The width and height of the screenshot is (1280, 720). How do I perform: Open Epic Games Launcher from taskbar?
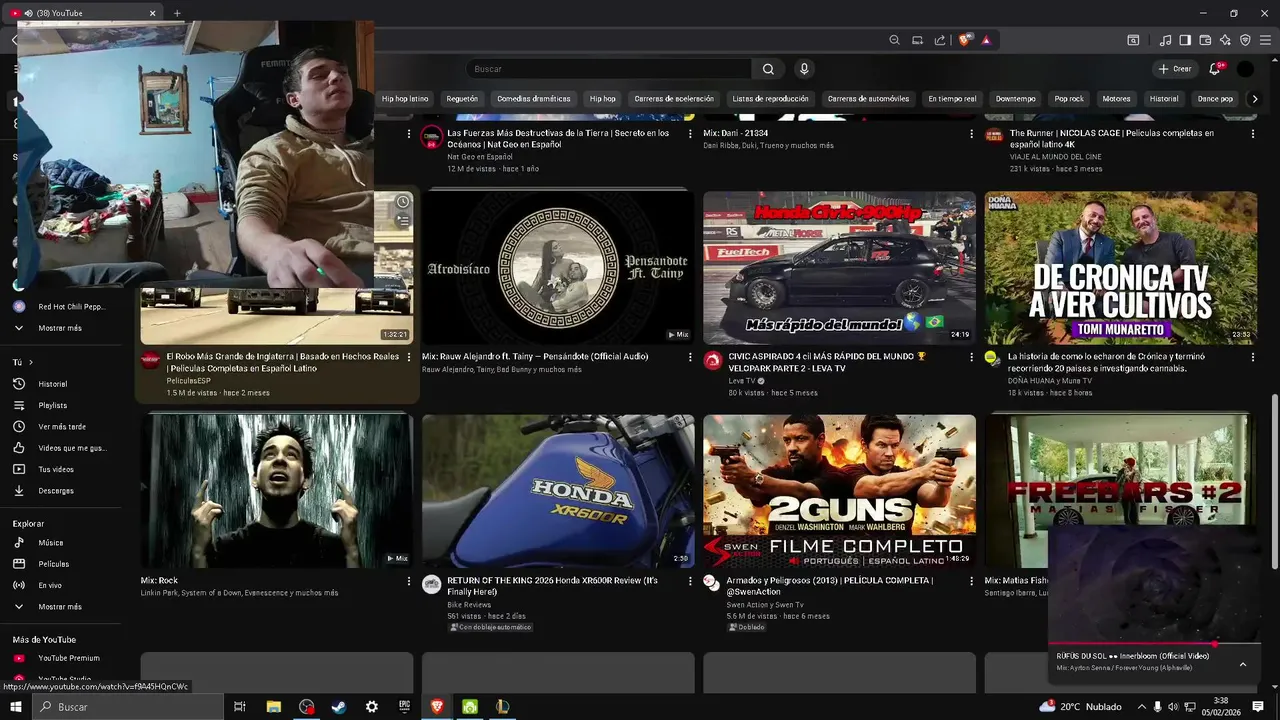(405, 707)
